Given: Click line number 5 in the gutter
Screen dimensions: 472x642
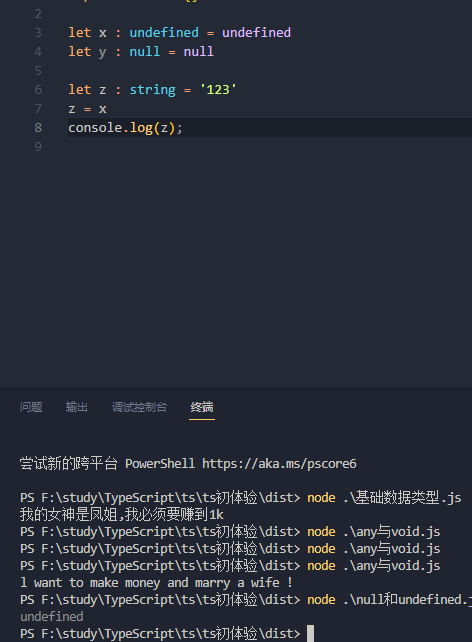Looking at the screenshot, I should [x=38, y=71].
